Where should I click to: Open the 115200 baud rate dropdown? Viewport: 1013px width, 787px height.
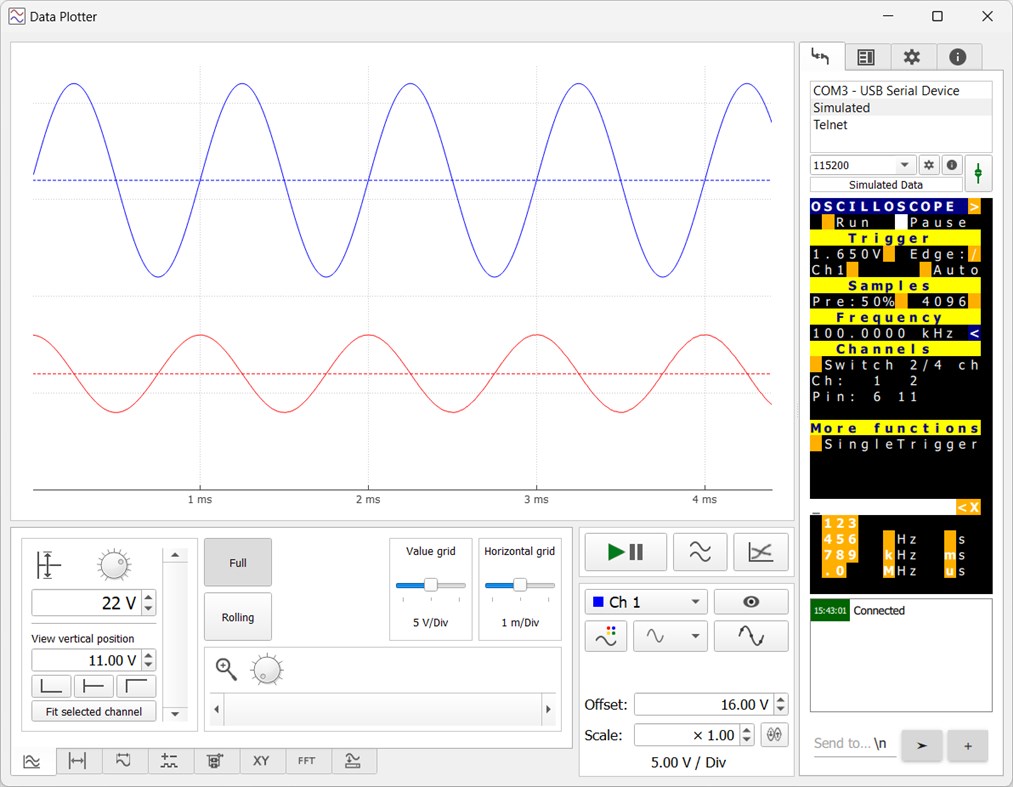(861, 164)
